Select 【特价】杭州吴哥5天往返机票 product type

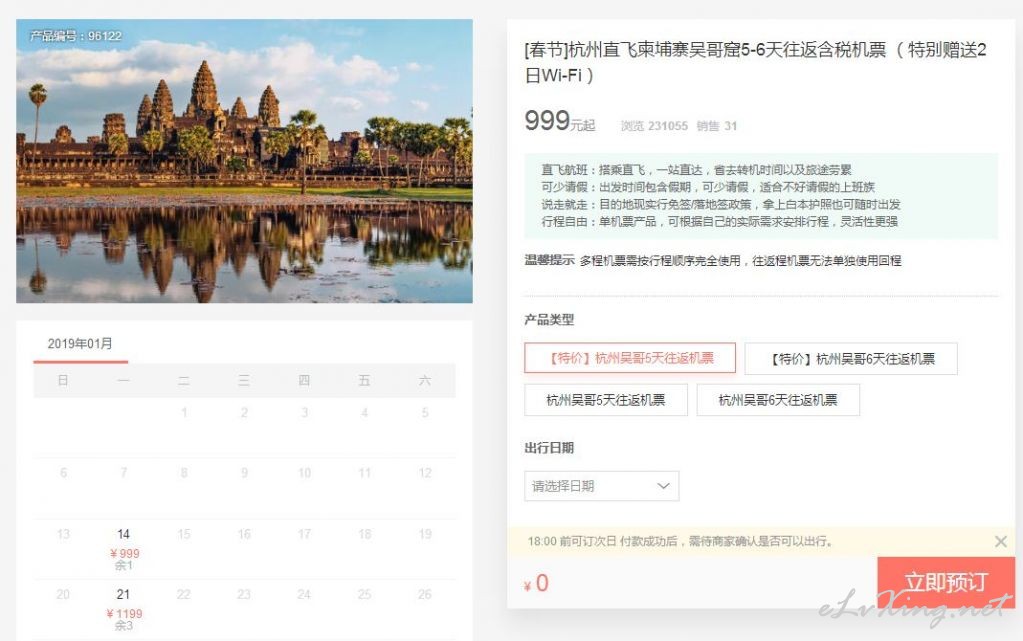630,358
